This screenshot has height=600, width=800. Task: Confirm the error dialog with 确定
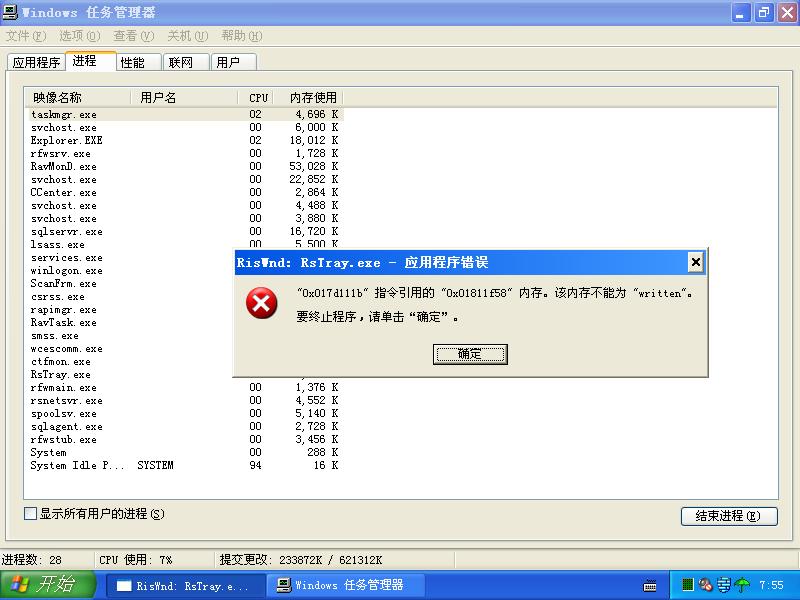click(x=470, y=354)
